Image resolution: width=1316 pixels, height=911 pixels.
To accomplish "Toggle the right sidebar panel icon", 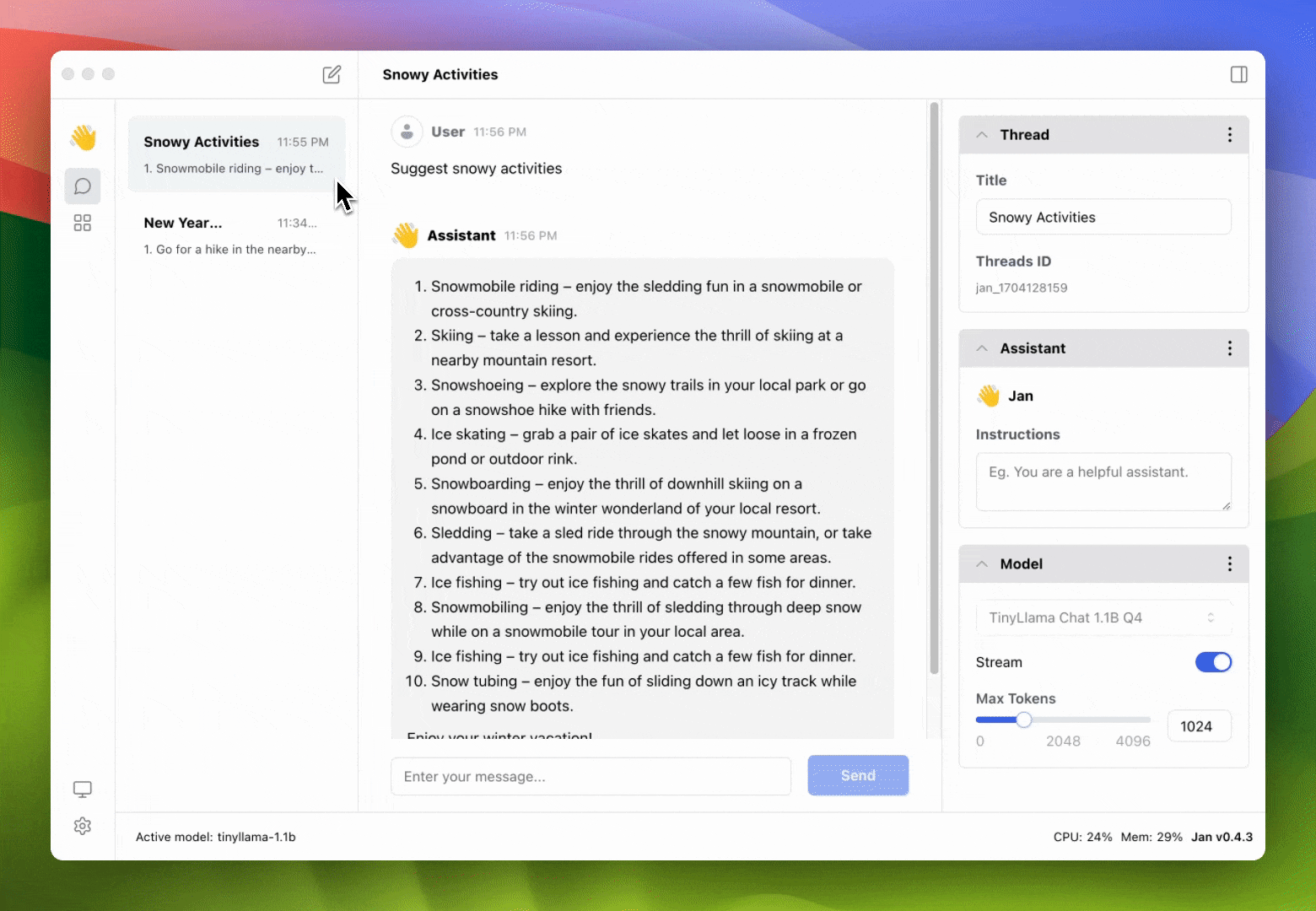I will point(1238,74).
